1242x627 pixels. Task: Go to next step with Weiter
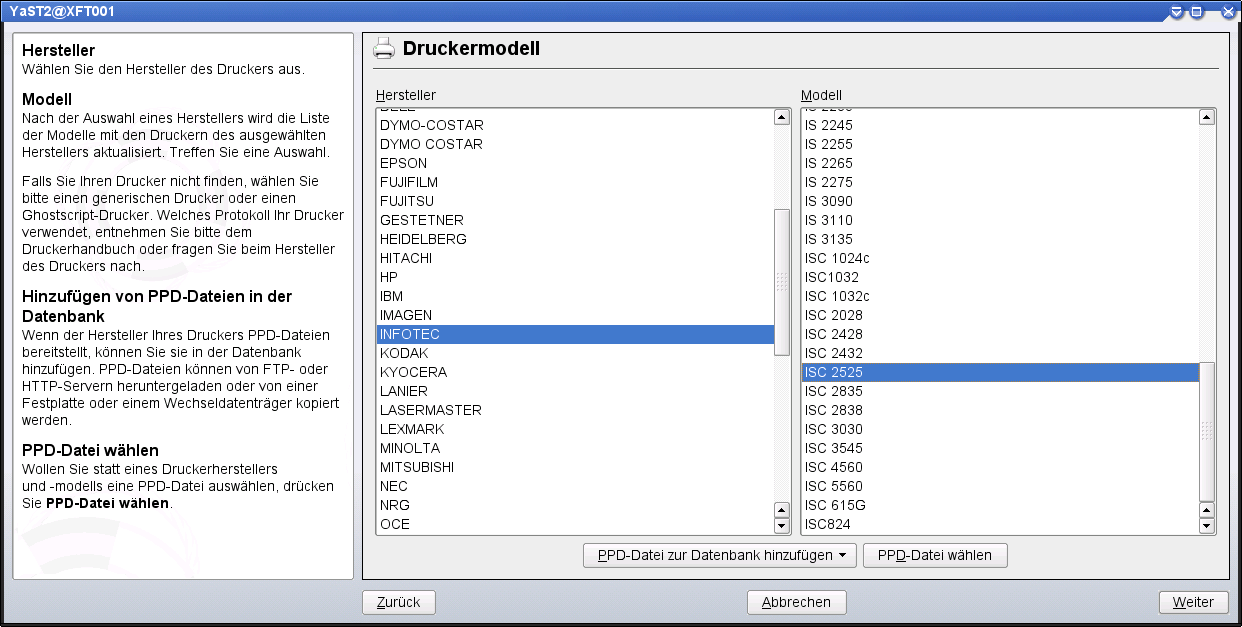(1193, 602)
